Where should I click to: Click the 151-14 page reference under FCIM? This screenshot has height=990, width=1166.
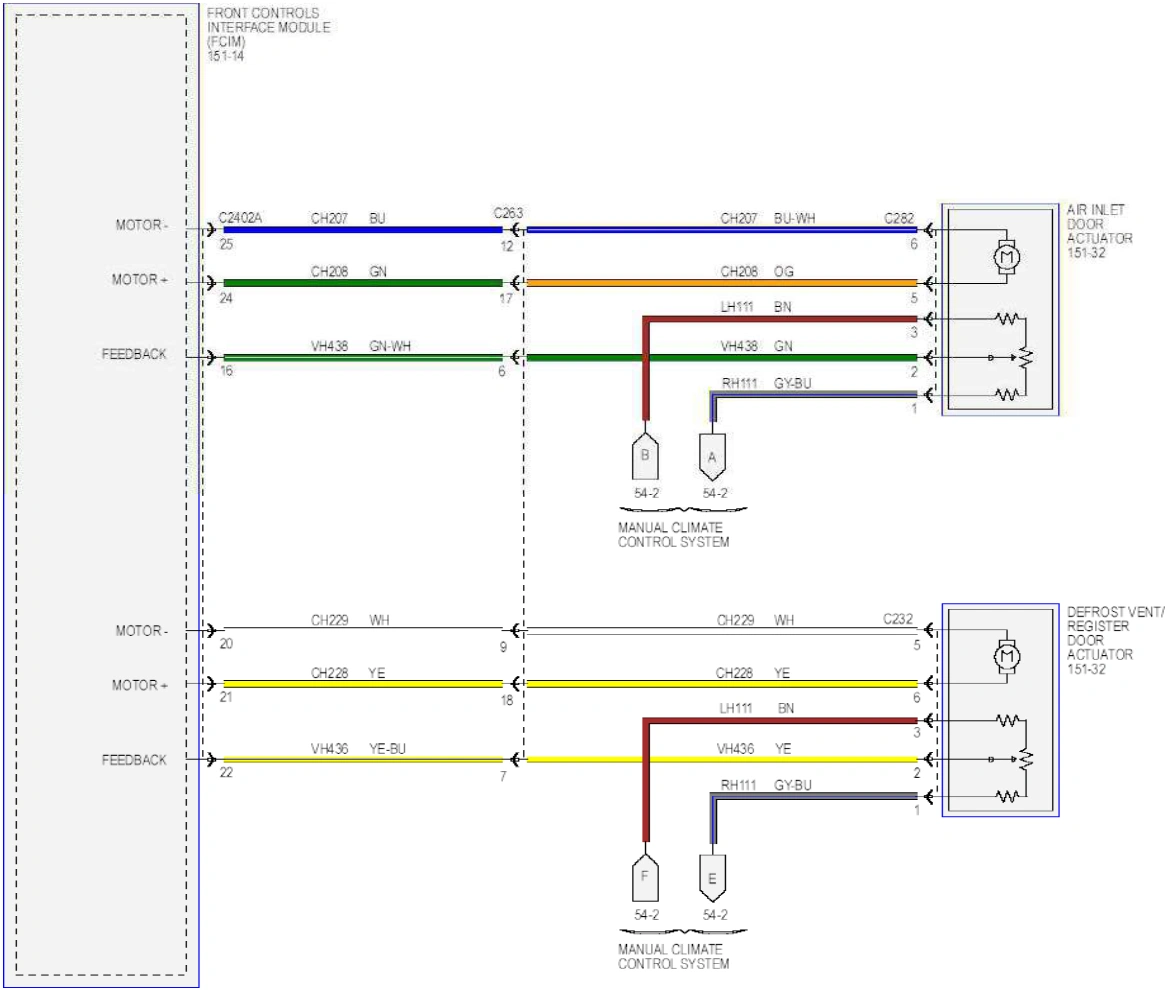click(225, 56)
